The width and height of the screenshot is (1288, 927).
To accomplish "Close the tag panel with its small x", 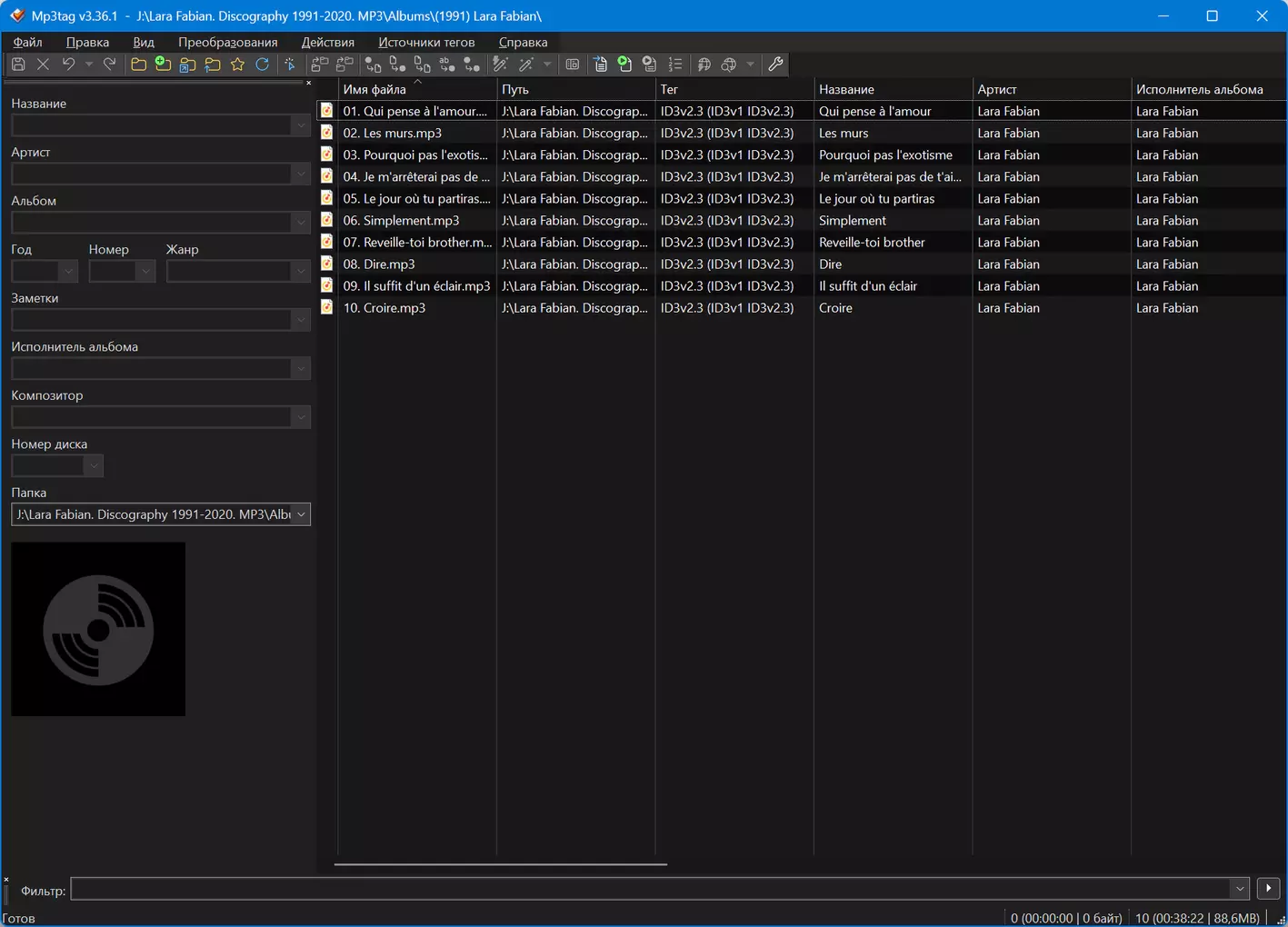I will [x=309, y=83].
